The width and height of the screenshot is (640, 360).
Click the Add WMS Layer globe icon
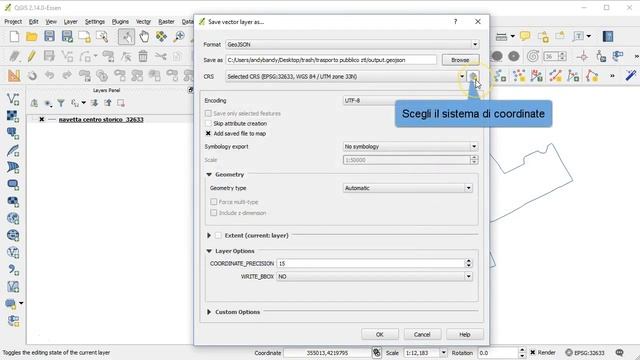coord(13,218)
